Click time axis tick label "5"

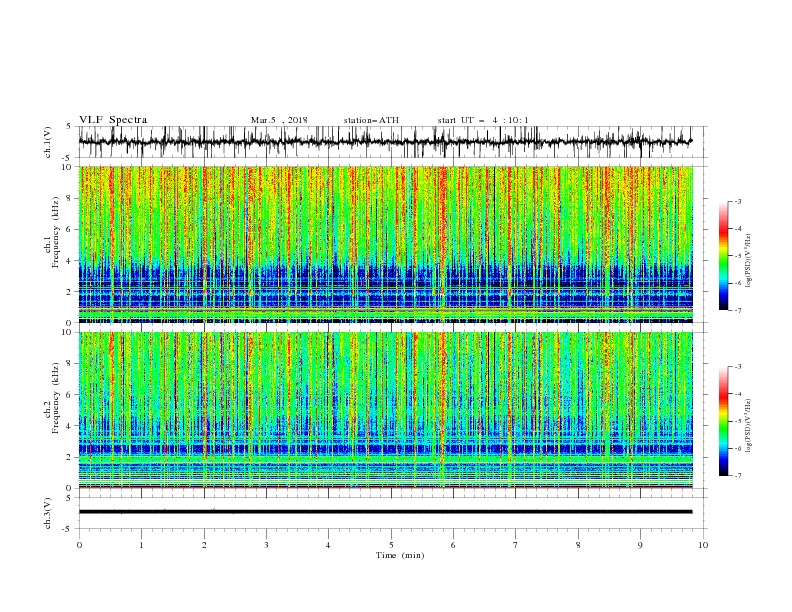[x=391, y=545]
